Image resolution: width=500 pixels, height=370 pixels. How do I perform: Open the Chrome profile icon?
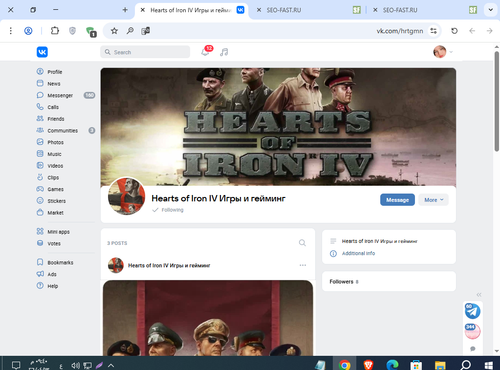tap(28, 31)
